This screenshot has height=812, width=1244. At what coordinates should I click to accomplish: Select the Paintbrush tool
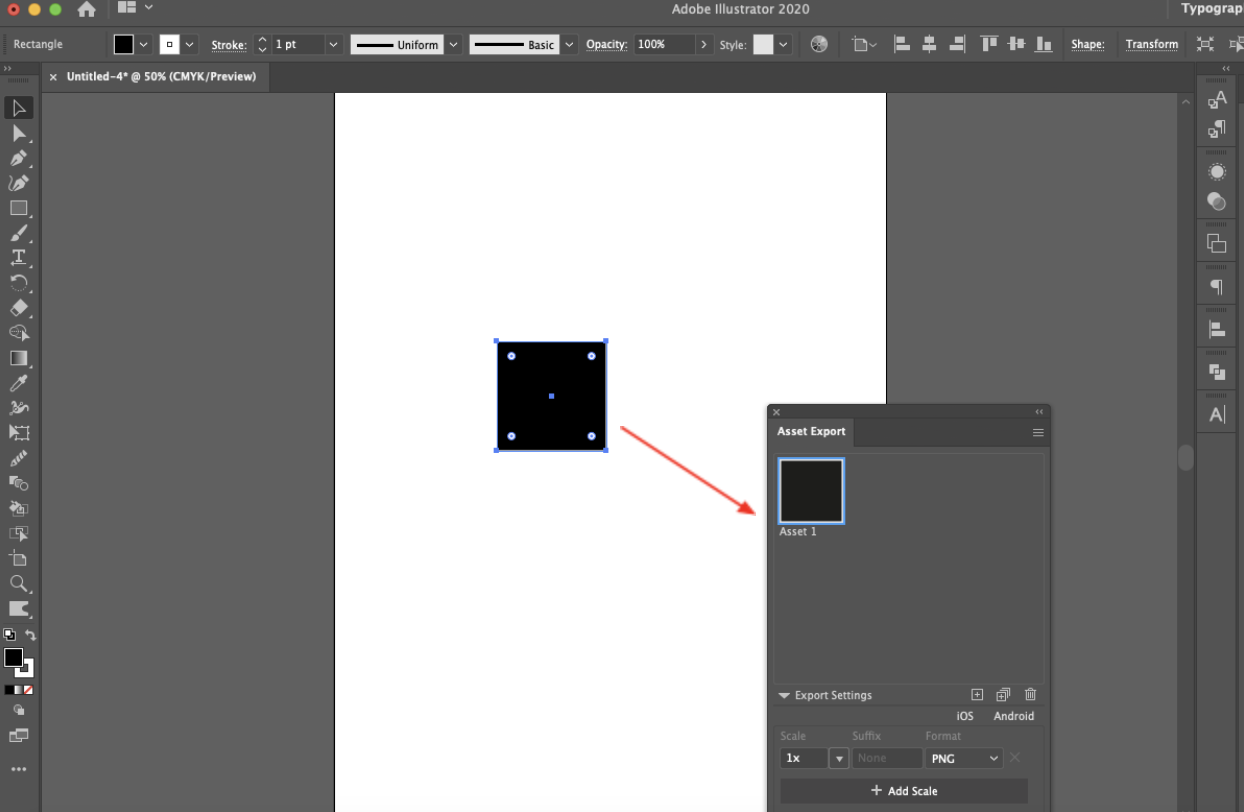coord(18,233)
